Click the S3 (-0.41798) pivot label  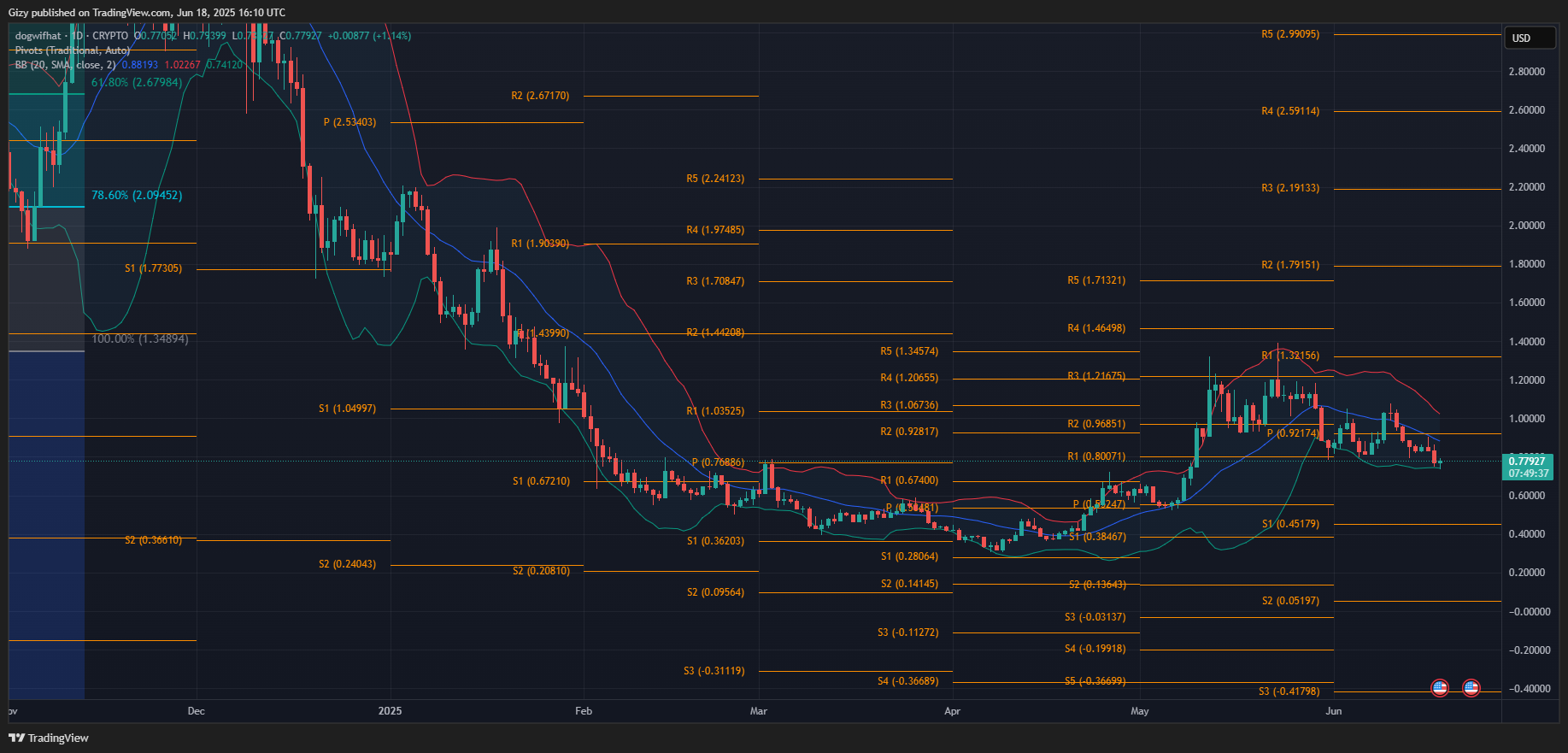click(x=1289, y=691)
